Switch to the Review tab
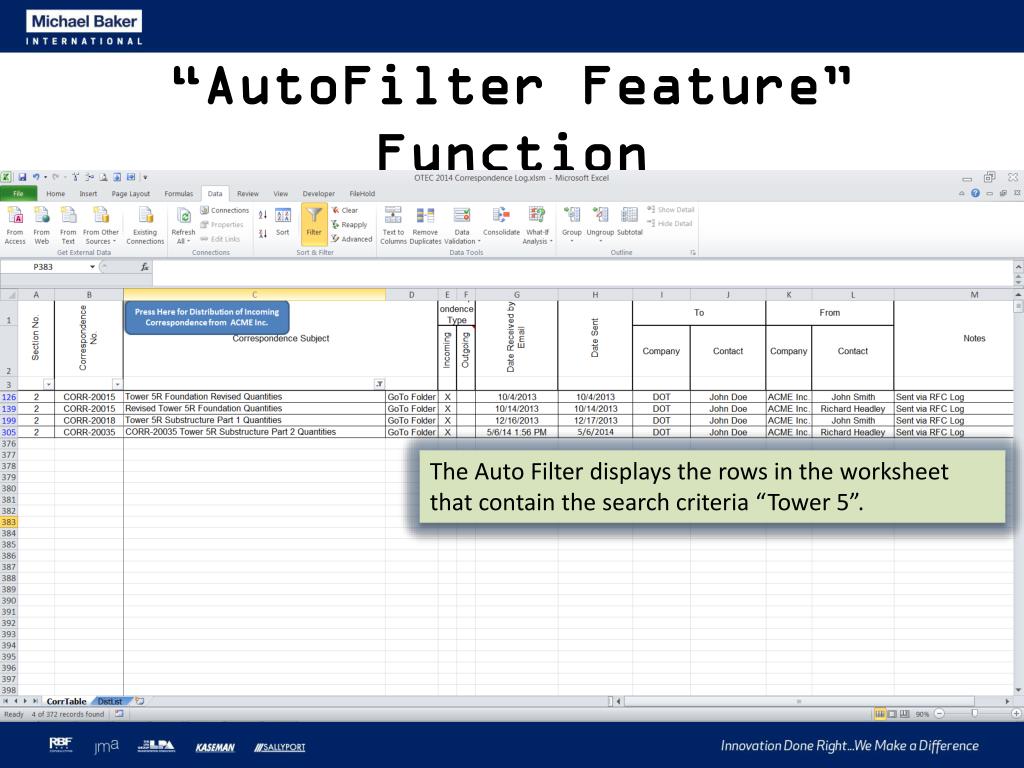 (248, 194)
